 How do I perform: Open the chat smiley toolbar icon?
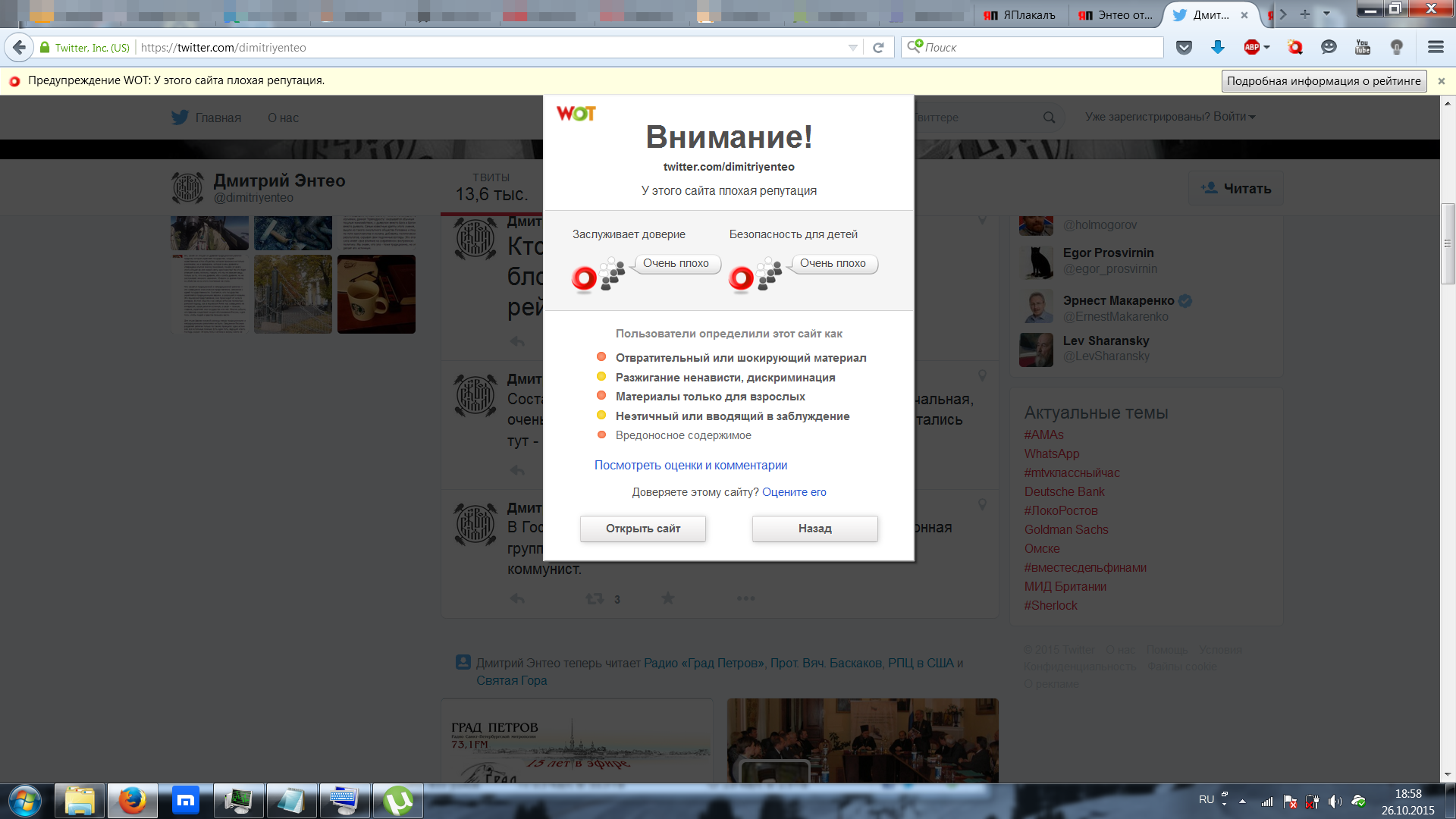(1329, 48)
